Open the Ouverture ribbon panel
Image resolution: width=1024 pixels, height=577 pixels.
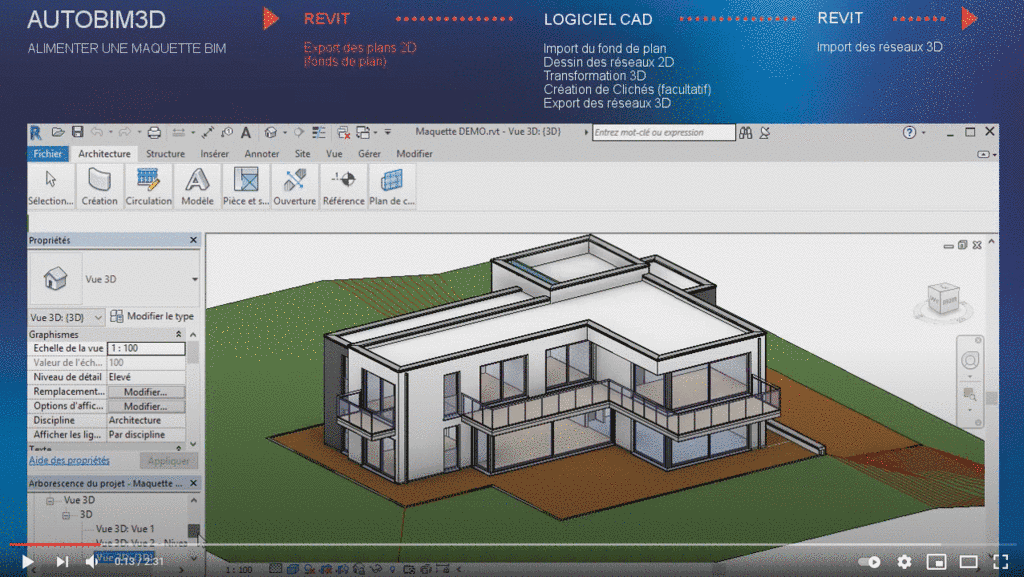click(x=295, y=187)
